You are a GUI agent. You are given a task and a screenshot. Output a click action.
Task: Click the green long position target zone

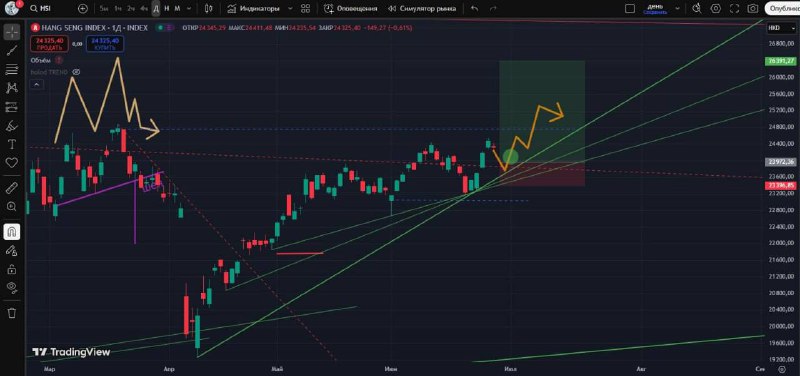pos(542,111)
